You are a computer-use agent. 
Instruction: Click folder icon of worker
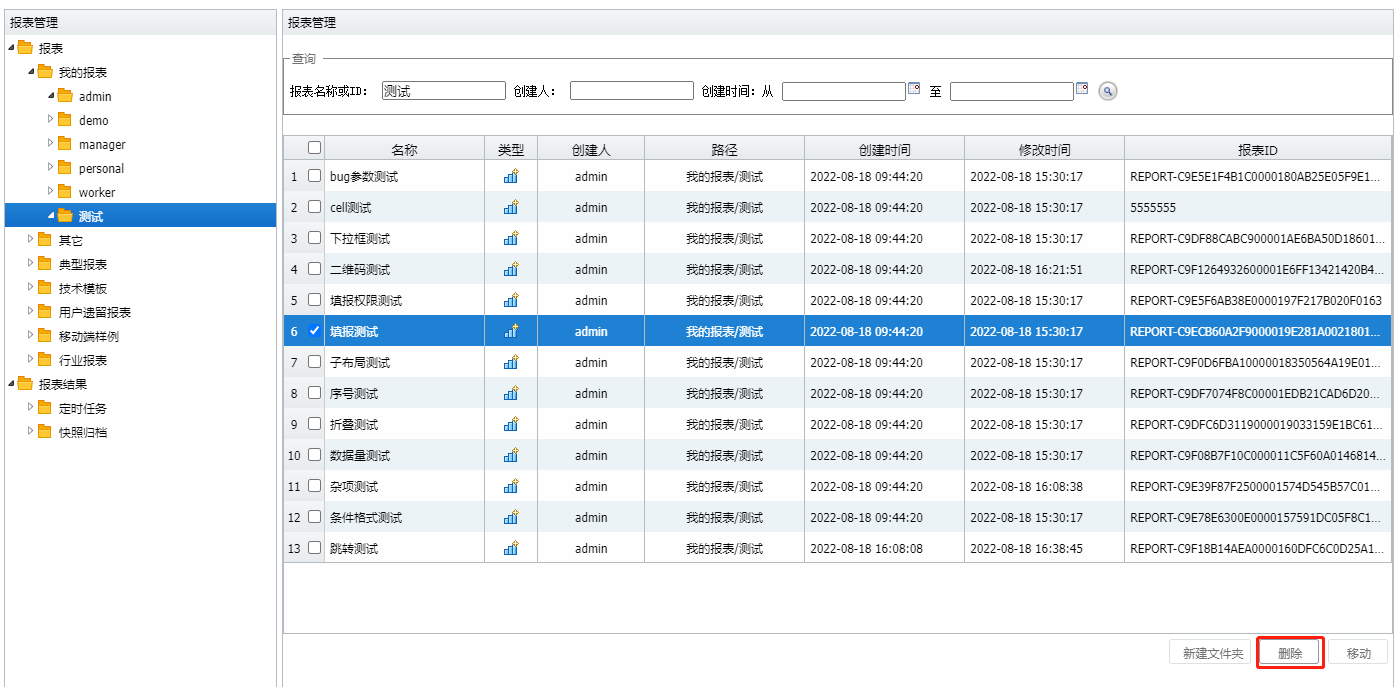[x=65, y=192]
